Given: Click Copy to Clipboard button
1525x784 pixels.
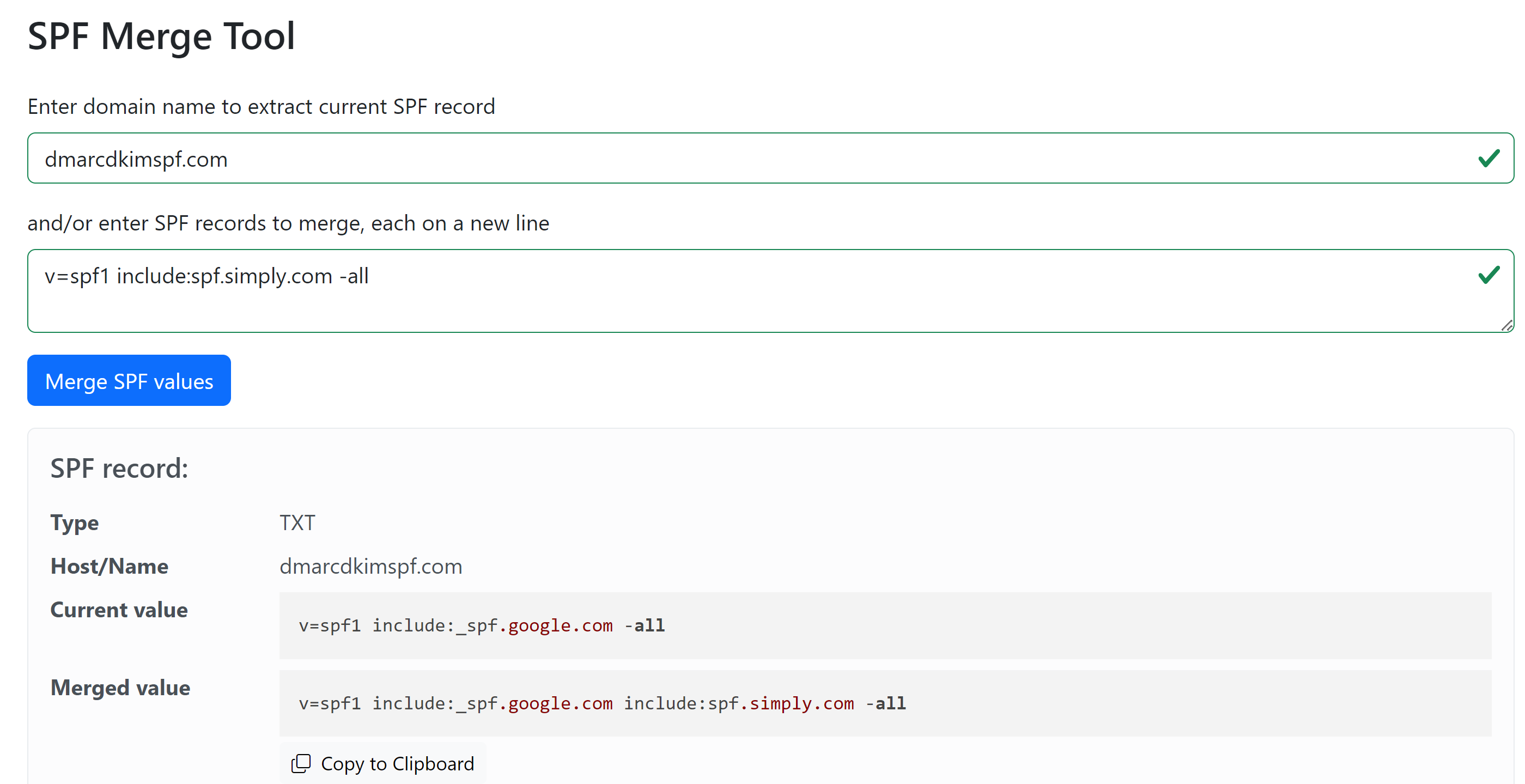Looking at the screenshot, I should (x=382, y=763).
